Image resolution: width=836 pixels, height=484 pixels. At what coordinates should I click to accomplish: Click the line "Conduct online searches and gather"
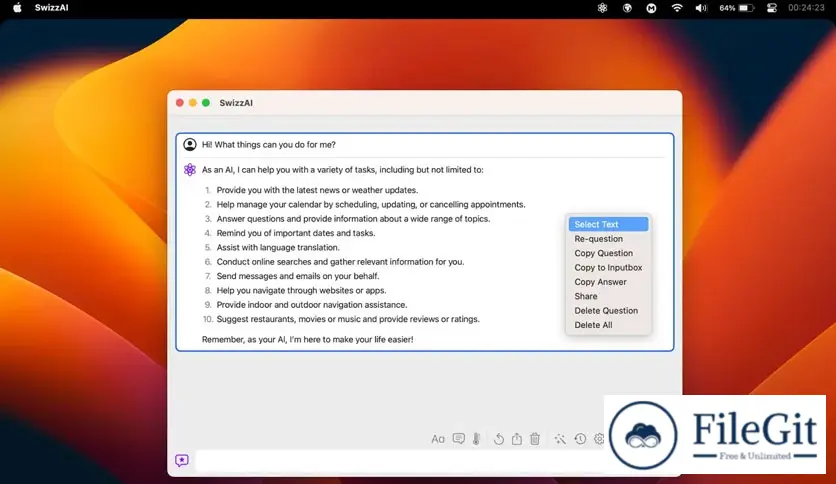click(x=340, y=262)
